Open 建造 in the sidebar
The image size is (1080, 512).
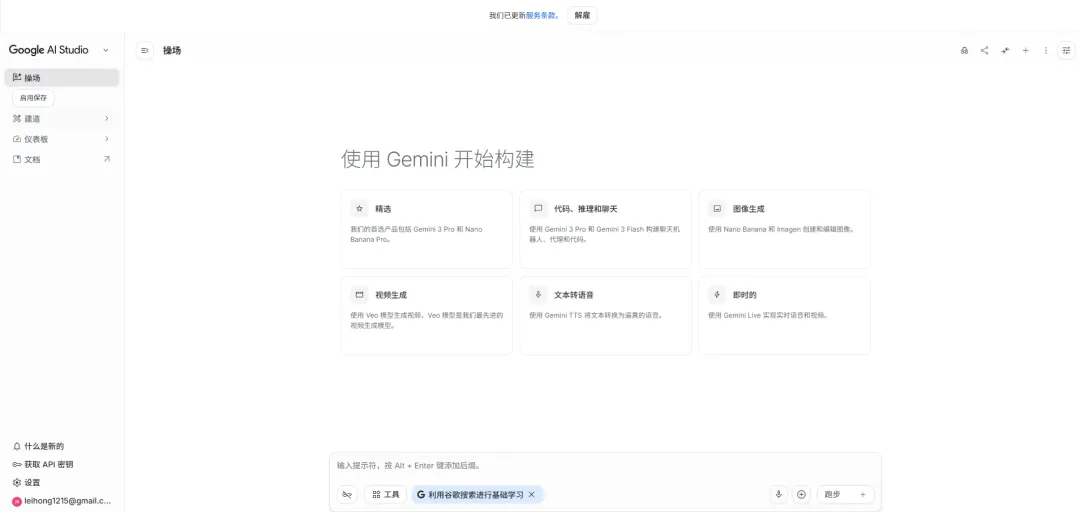[x=62, y=119]
